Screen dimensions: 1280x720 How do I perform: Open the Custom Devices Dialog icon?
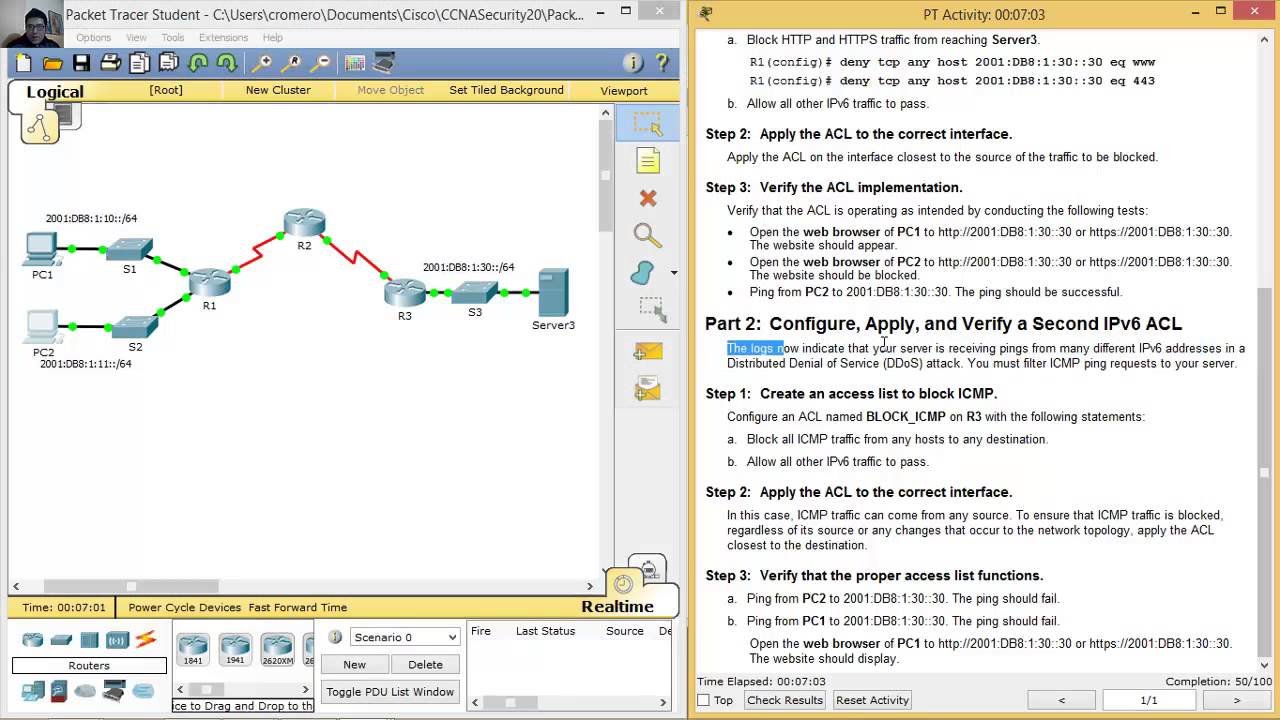[384, 63]
